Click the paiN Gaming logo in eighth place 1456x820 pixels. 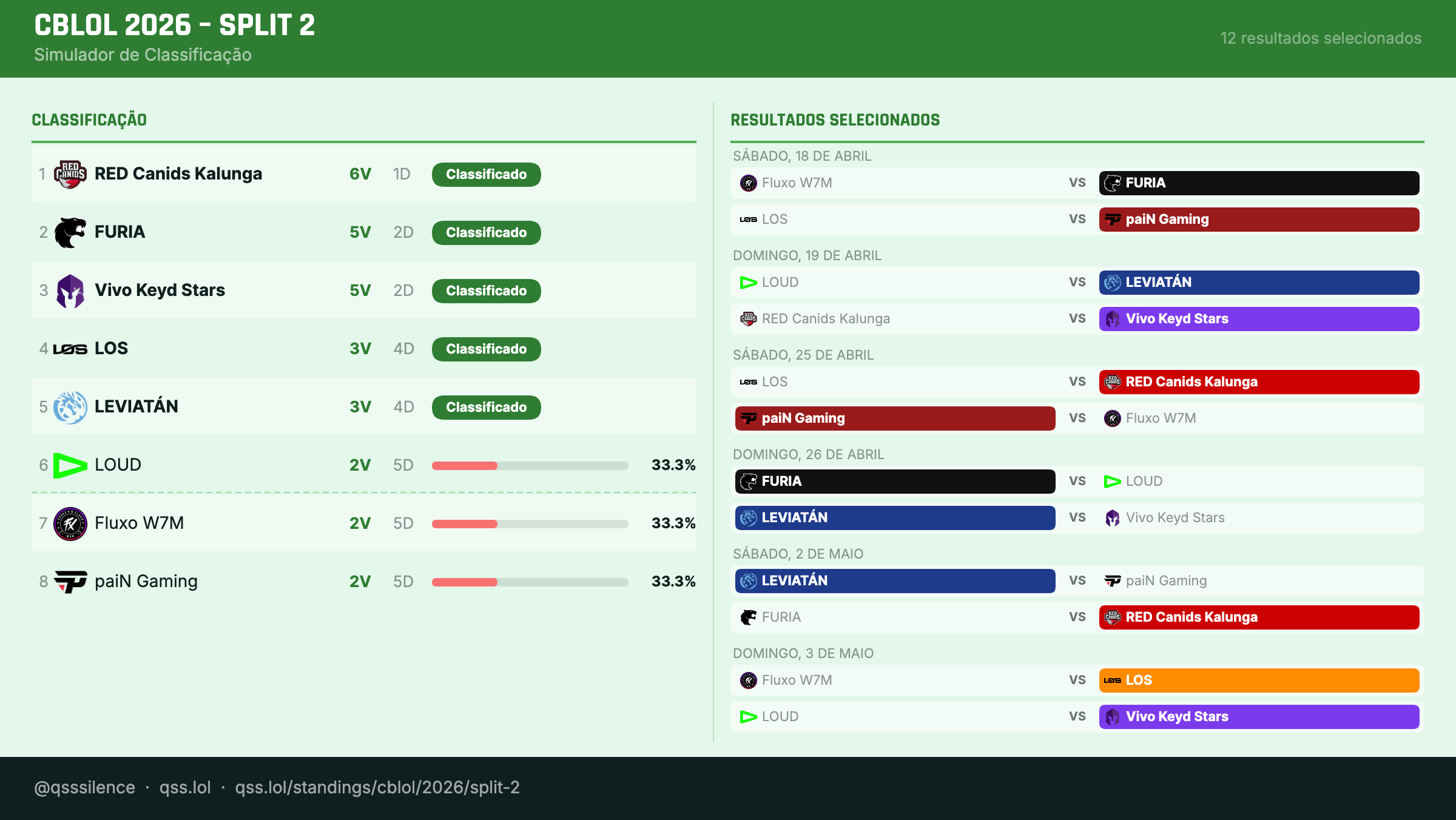coord(70,582)
